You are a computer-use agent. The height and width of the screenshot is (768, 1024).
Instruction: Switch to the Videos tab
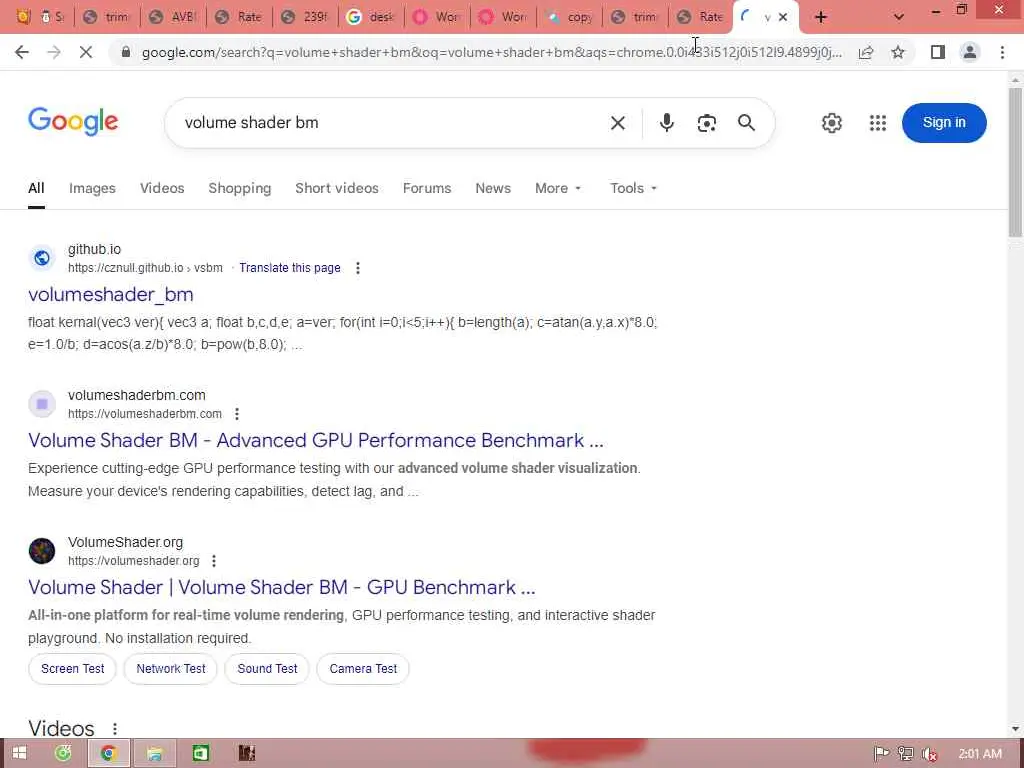pyautogui.click(x=162, y=188)
